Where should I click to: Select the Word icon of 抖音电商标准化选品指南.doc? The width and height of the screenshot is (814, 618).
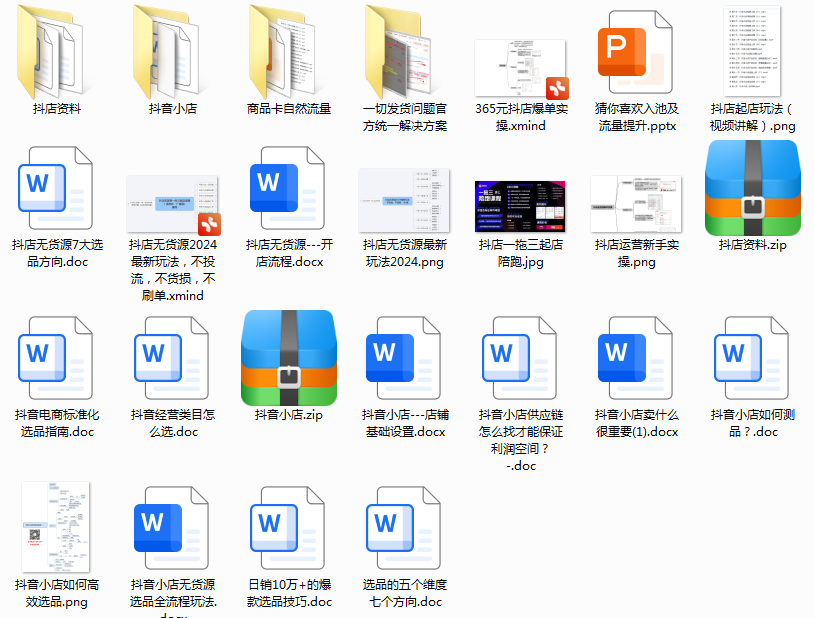(x=56, y=358)
